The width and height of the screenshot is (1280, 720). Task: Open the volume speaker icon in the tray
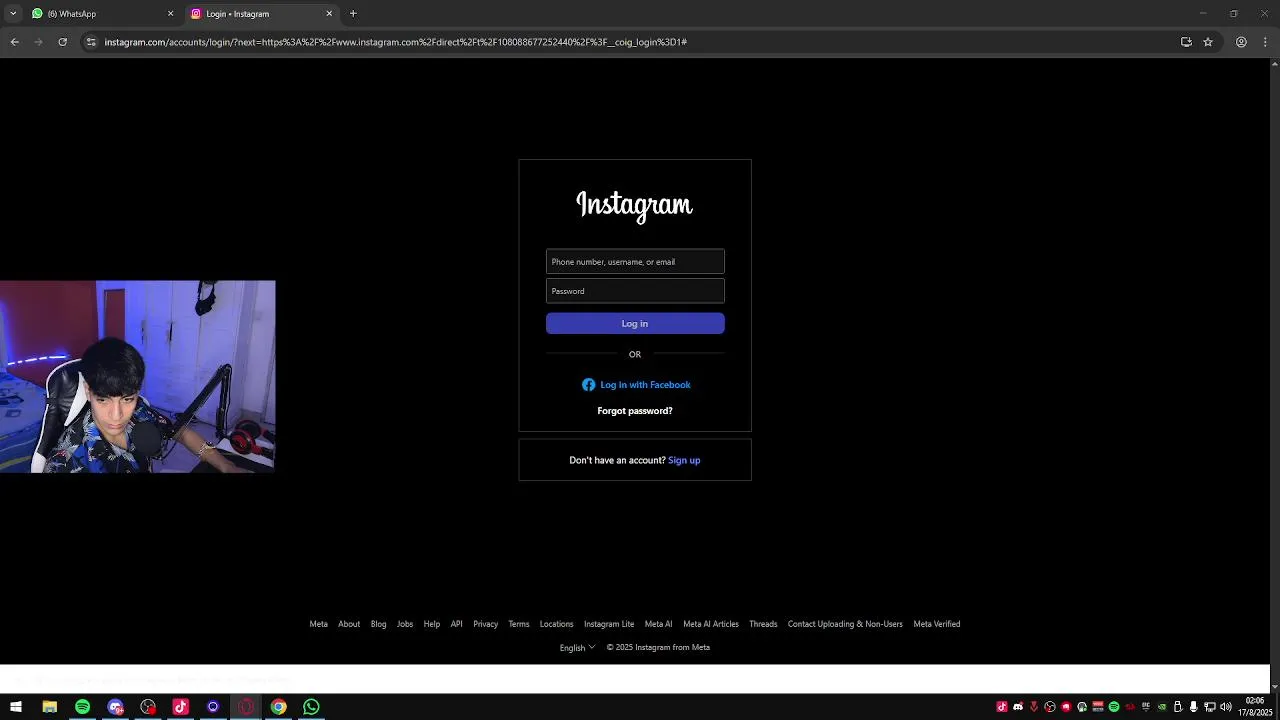click(x=1226, y=707)
